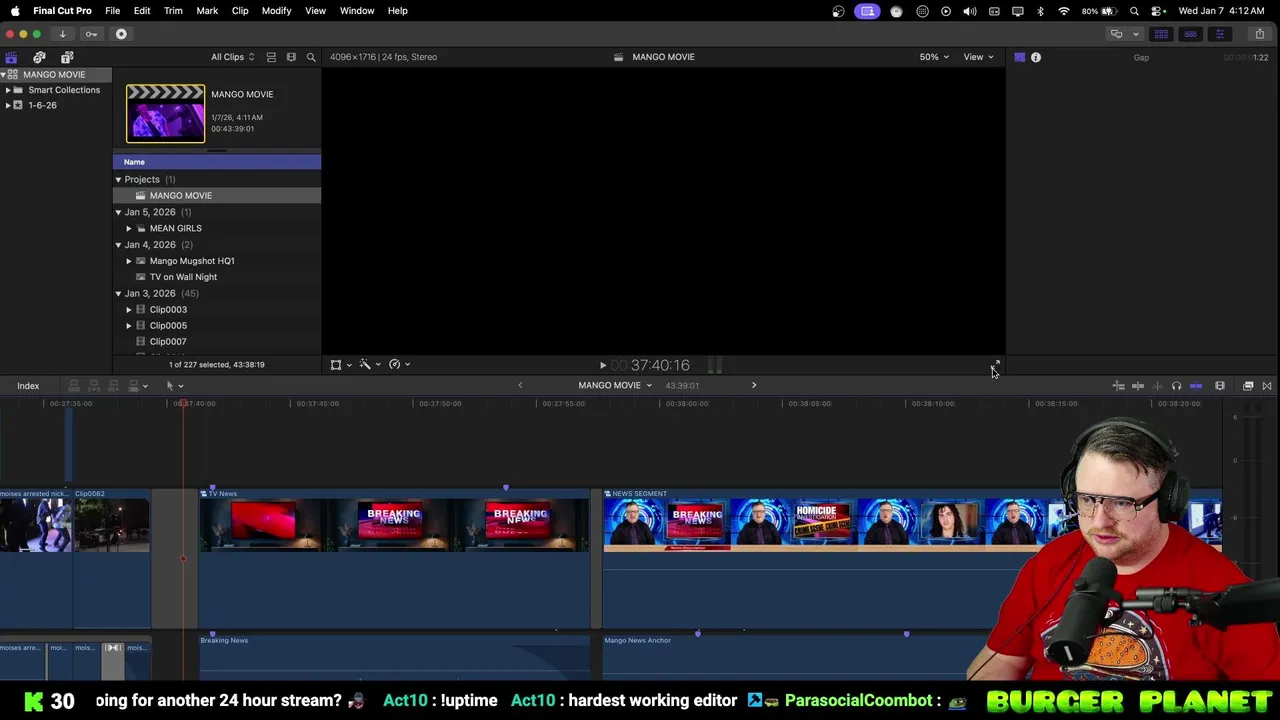The image size is (1280, 720).
Task: Open the Background Tasks circular icon
Action: 121,34
